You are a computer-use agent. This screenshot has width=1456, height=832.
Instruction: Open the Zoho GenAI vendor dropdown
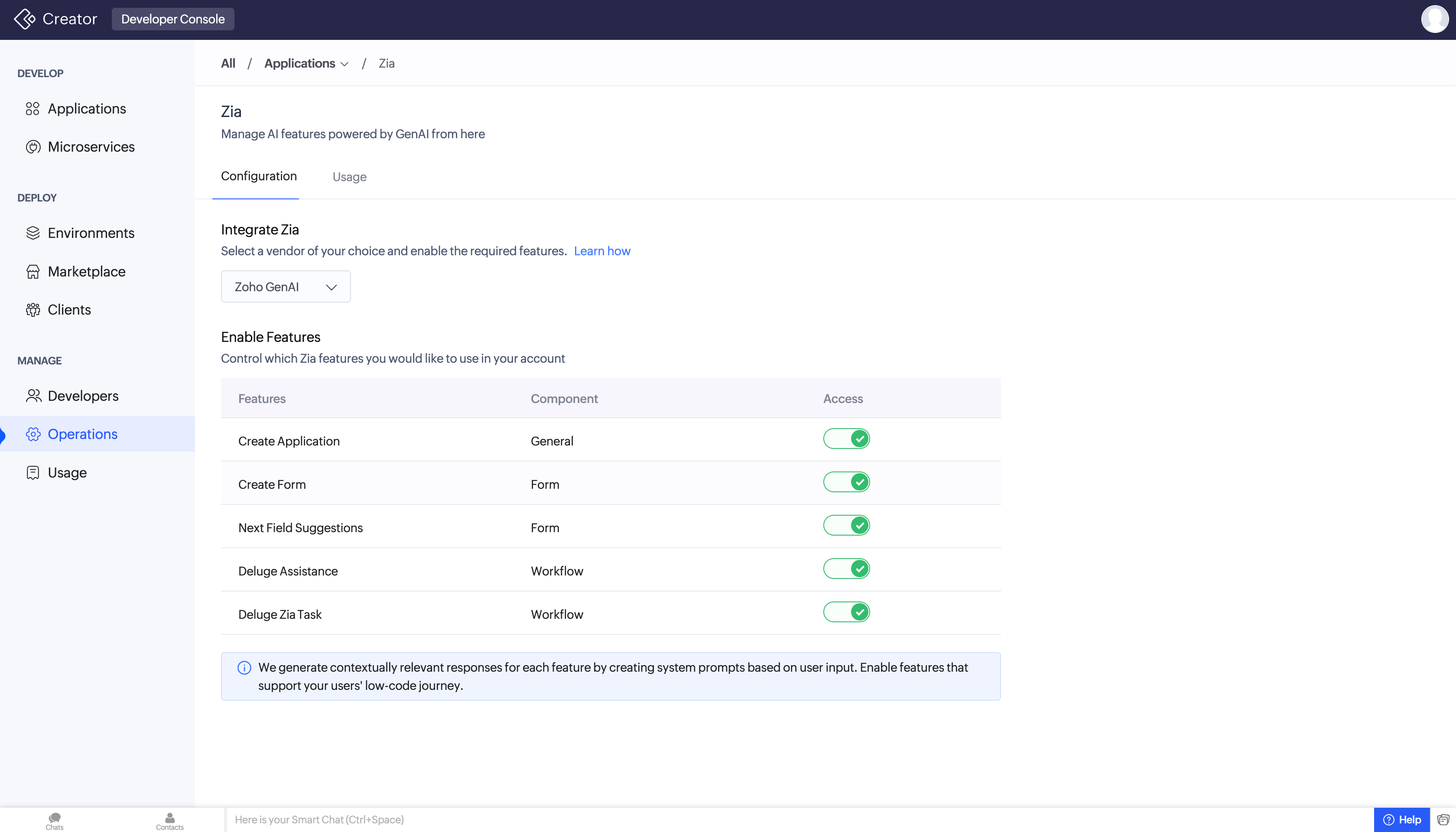coord(286,287)
